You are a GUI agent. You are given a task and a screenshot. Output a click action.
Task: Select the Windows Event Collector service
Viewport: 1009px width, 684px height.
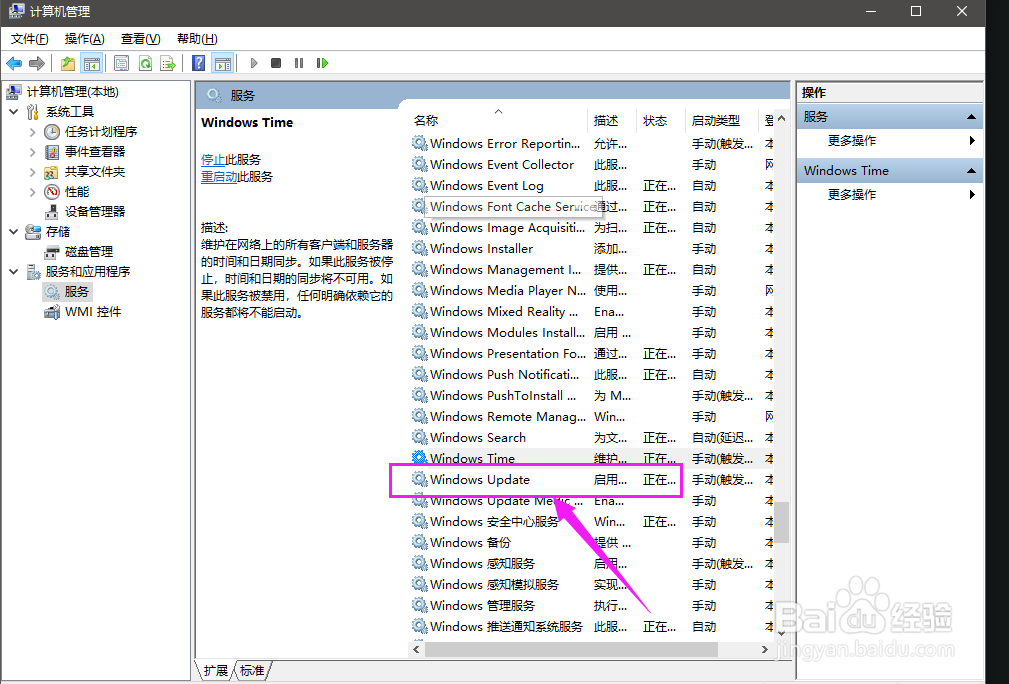click(593, 165)
